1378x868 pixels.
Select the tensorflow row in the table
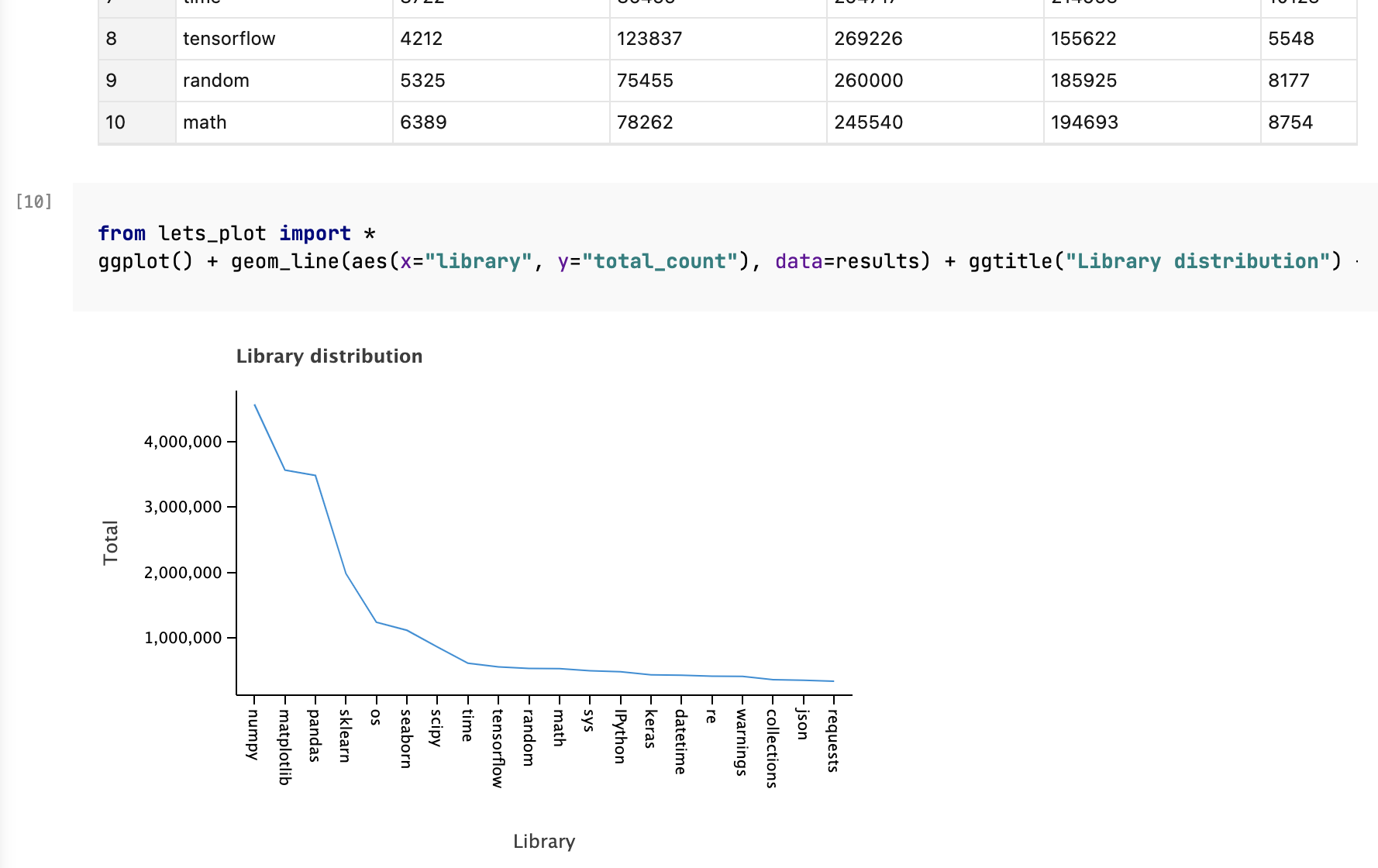click(229, 39)
